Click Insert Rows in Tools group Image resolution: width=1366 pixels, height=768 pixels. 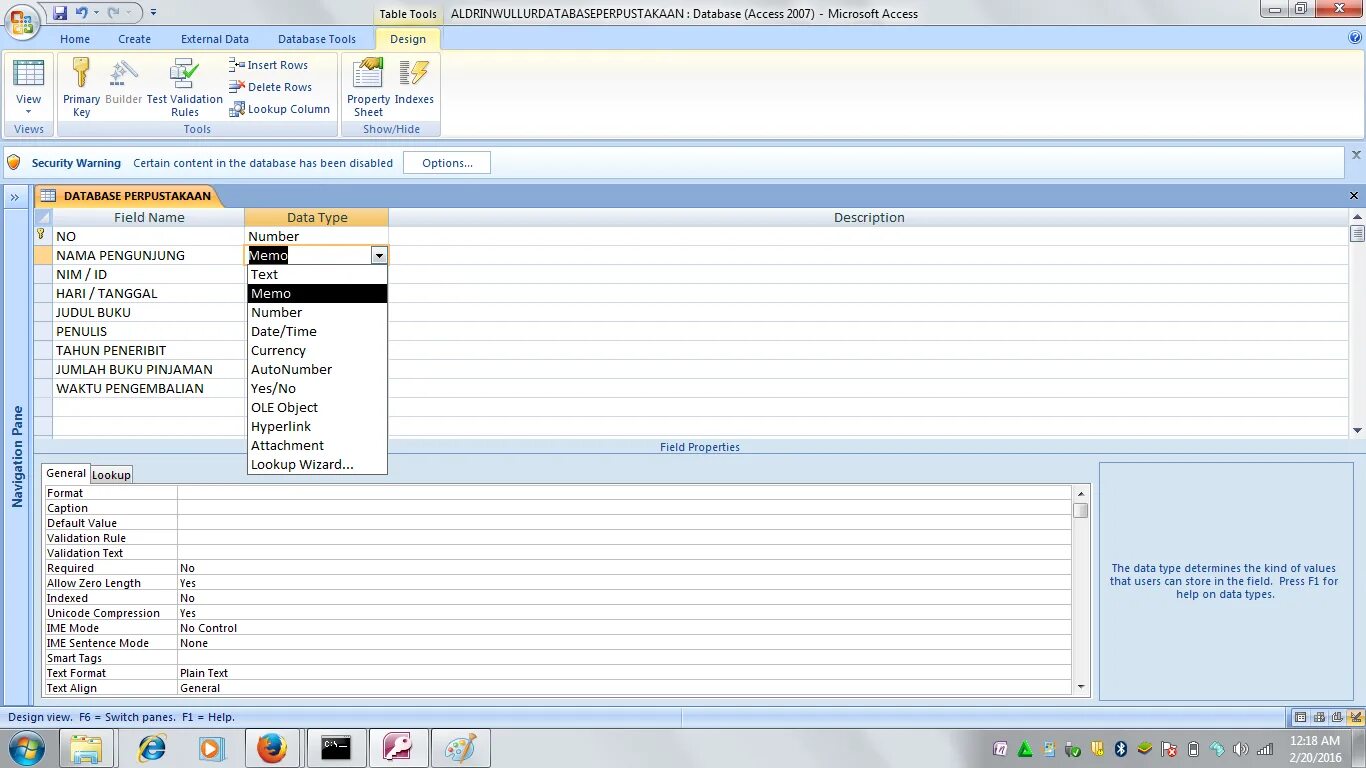(x=268, y=65)
